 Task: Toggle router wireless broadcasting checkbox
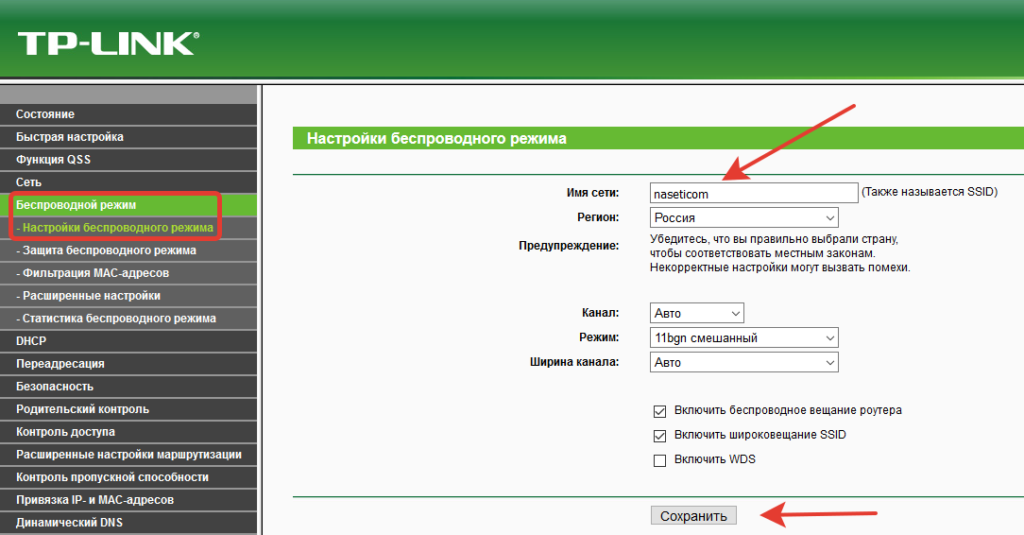coord(659,411)
